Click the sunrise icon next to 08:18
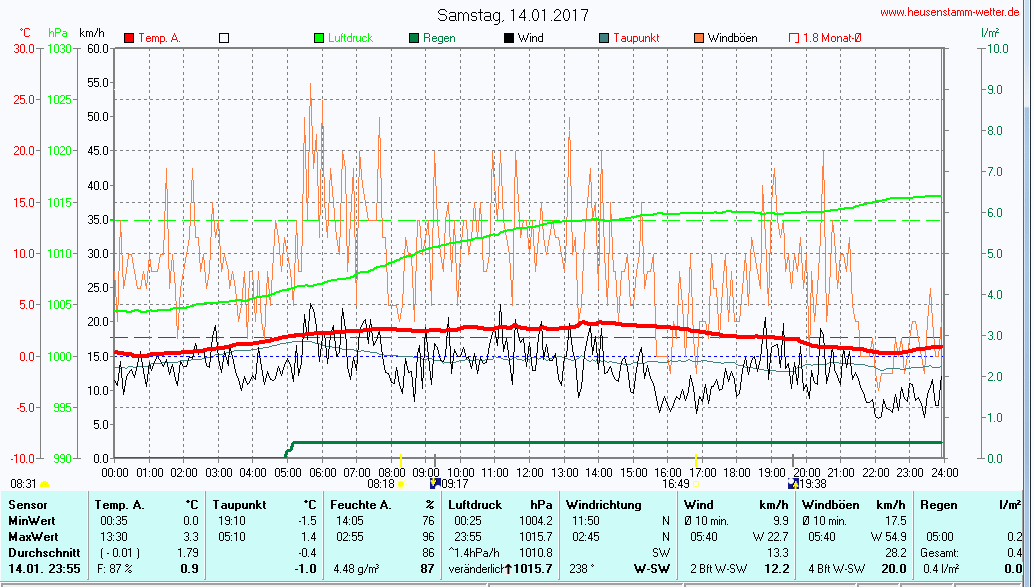This screenshot has width=1034, height=587. point(401,484)
